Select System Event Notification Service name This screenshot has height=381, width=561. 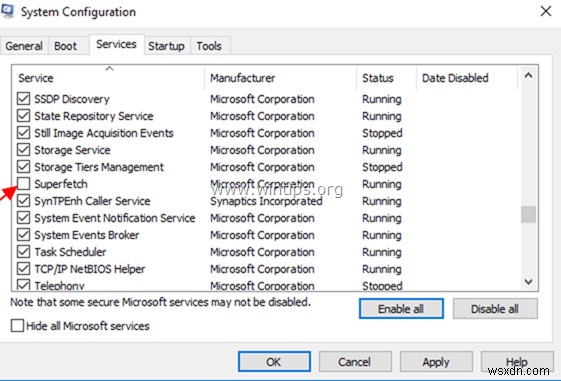[x=115, y=218]
